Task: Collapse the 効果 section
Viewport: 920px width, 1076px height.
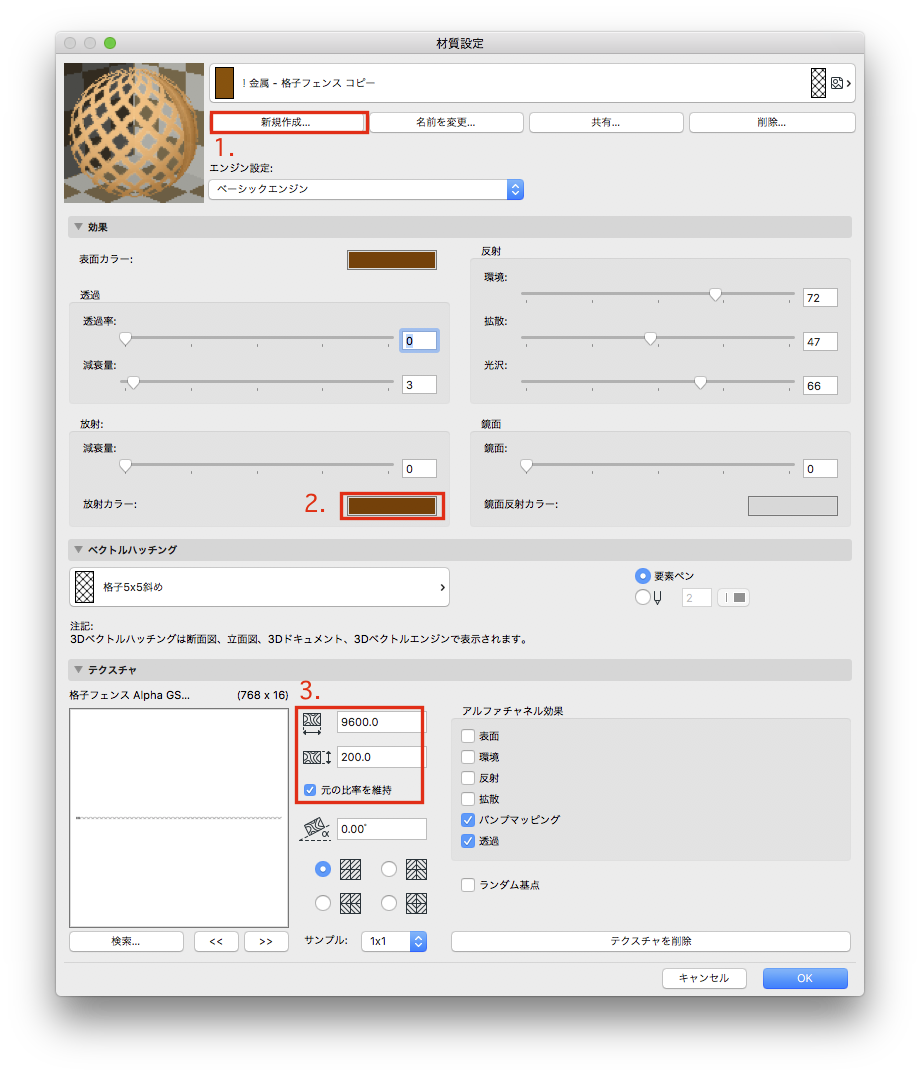Action: click(x=78, y=227)
